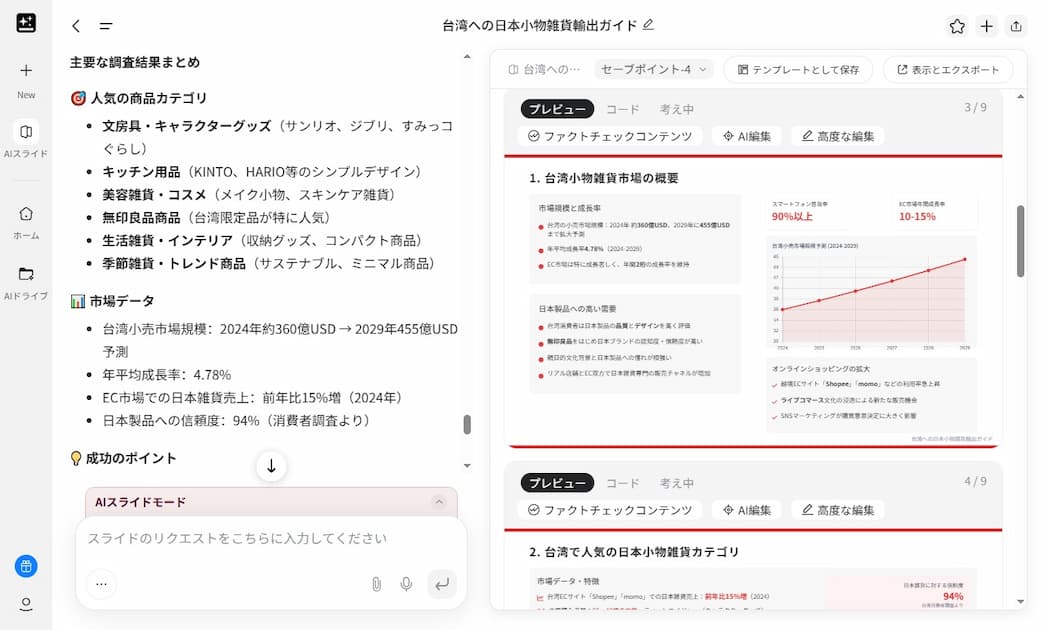Open AIドライブ from the left sidebar
This screenshot has height=630, width=1044.
[x=25, y=280]
